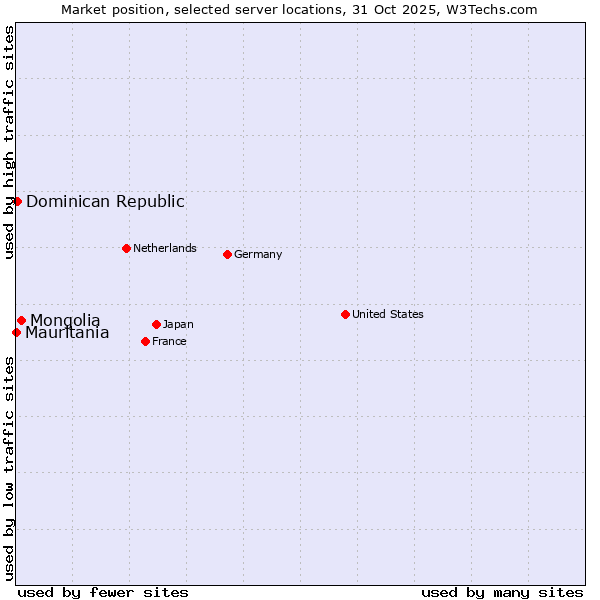Viewport: 600px width, 600px height.
Task: Select the "France" label text
Action: point(169,341)
